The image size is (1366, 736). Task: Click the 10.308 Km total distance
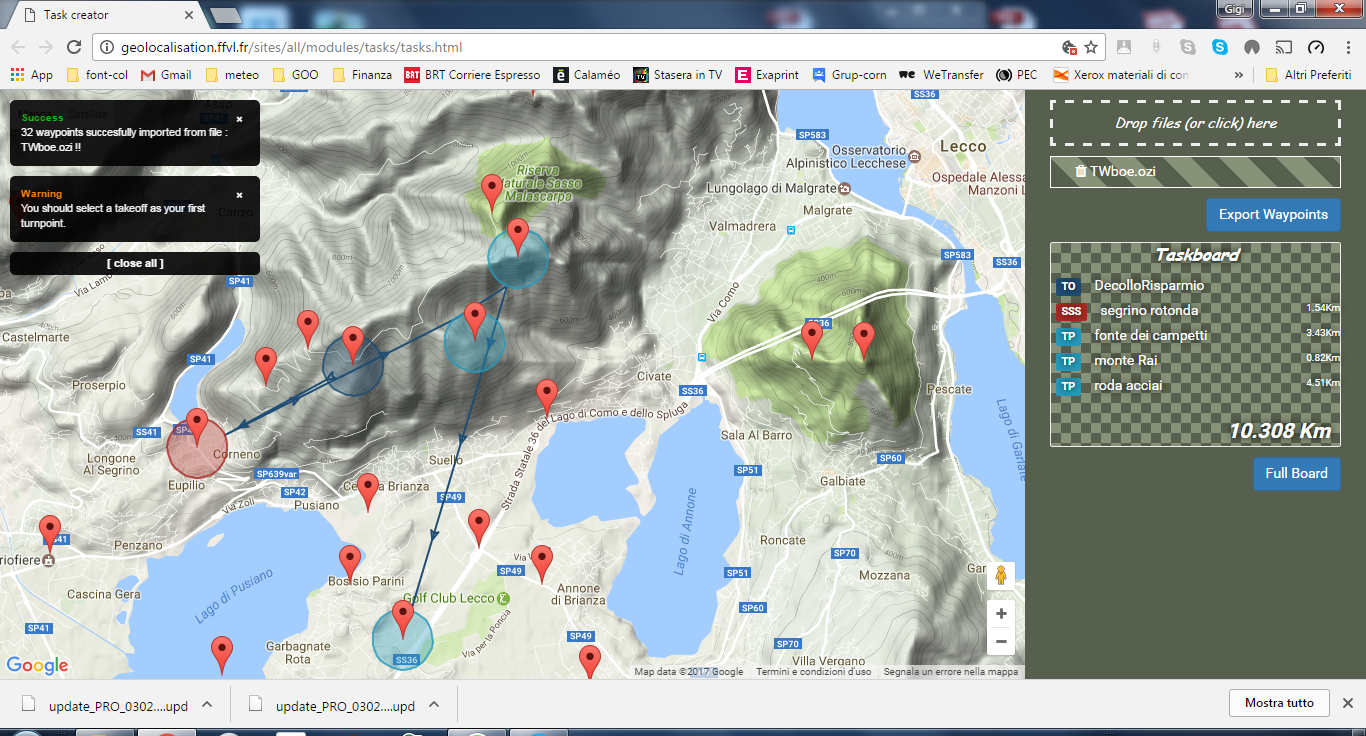(x=1280, y=431)
